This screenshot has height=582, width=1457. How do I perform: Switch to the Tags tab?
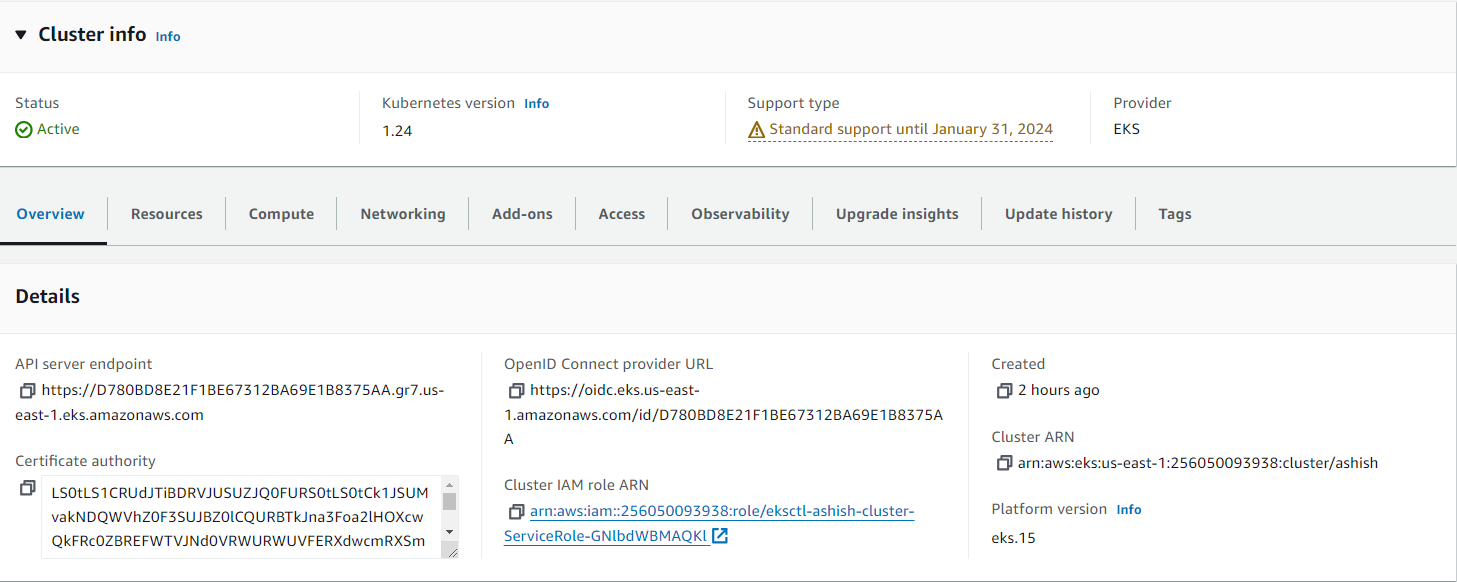click(1175, 214)
